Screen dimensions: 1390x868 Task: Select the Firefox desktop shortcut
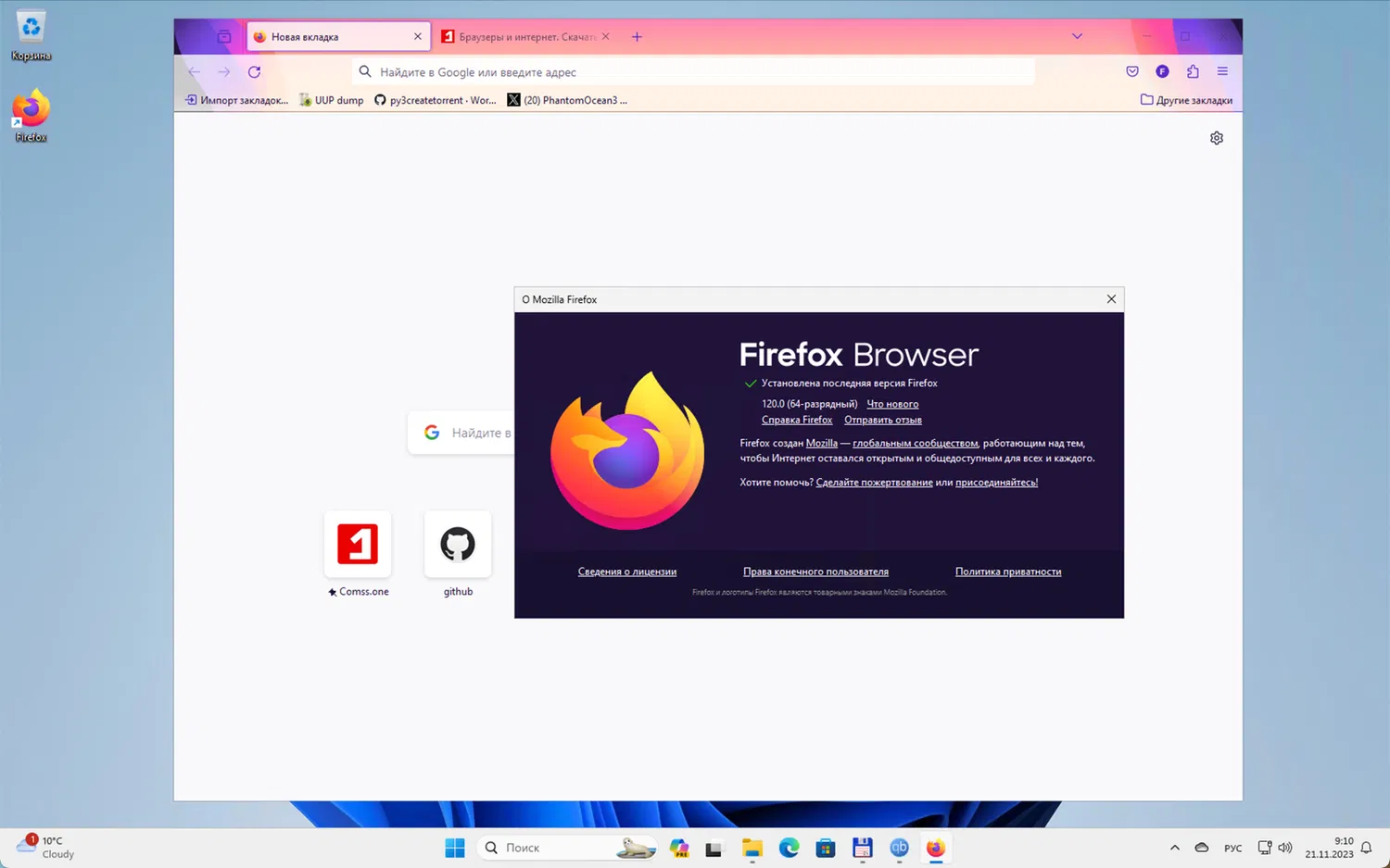coord(31,116)
